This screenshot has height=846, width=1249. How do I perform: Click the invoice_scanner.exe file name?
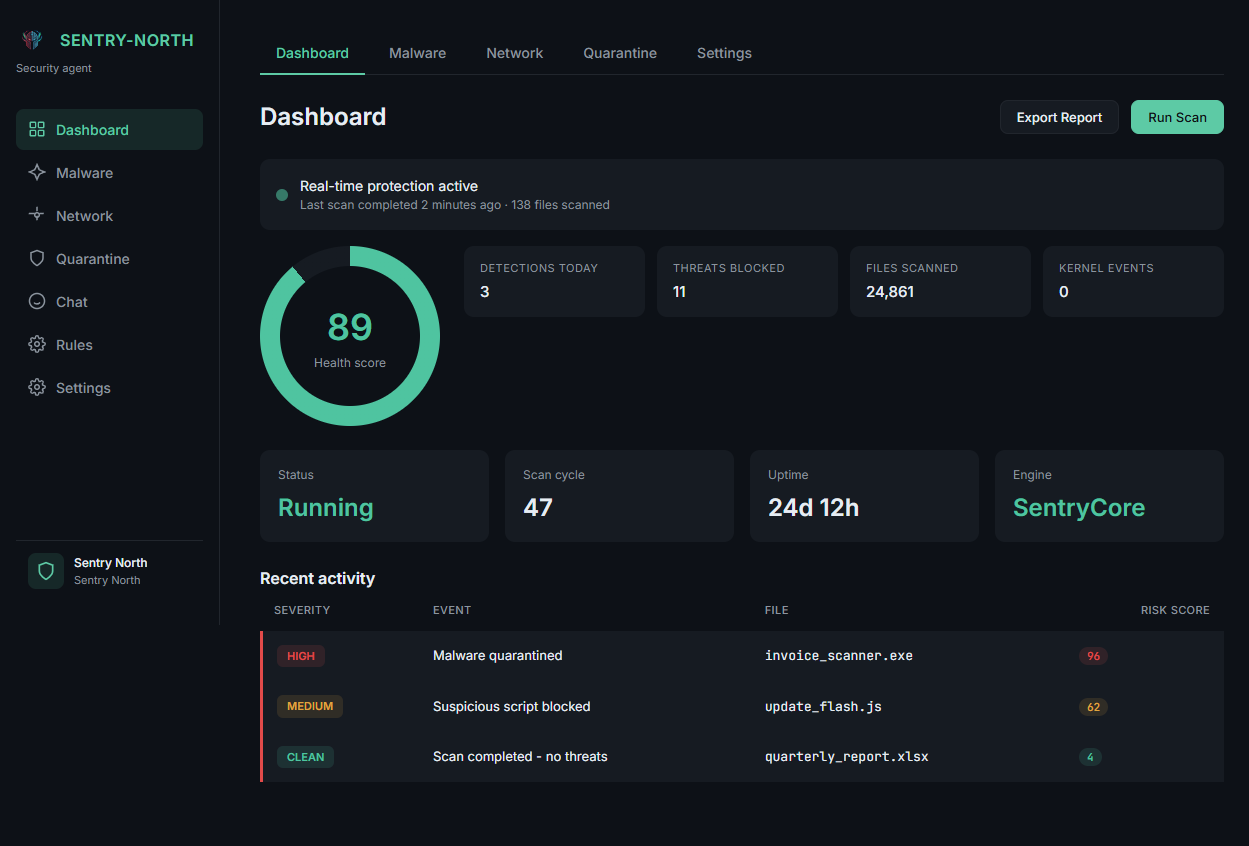click(839, 656)
